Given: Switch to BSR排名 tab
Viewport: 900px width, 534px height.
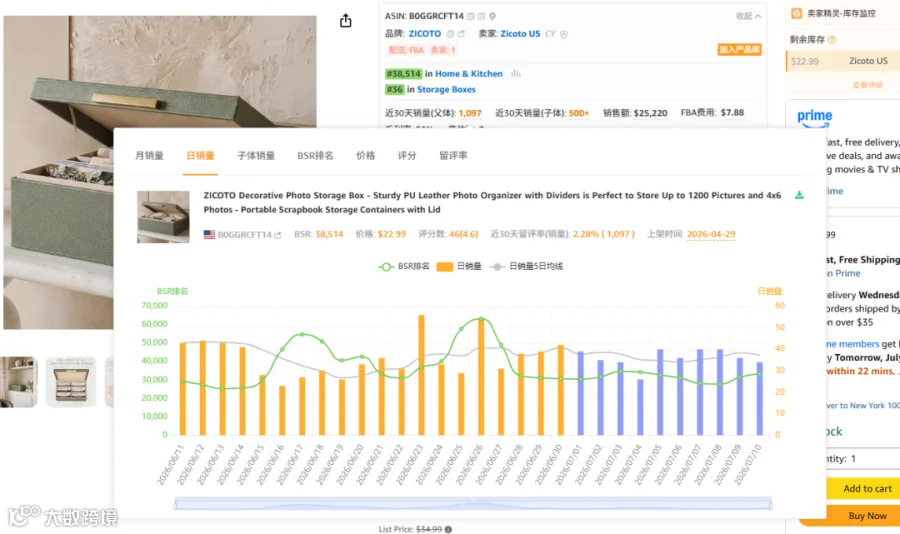Looking at the screenshot, I should coord(315,156).
